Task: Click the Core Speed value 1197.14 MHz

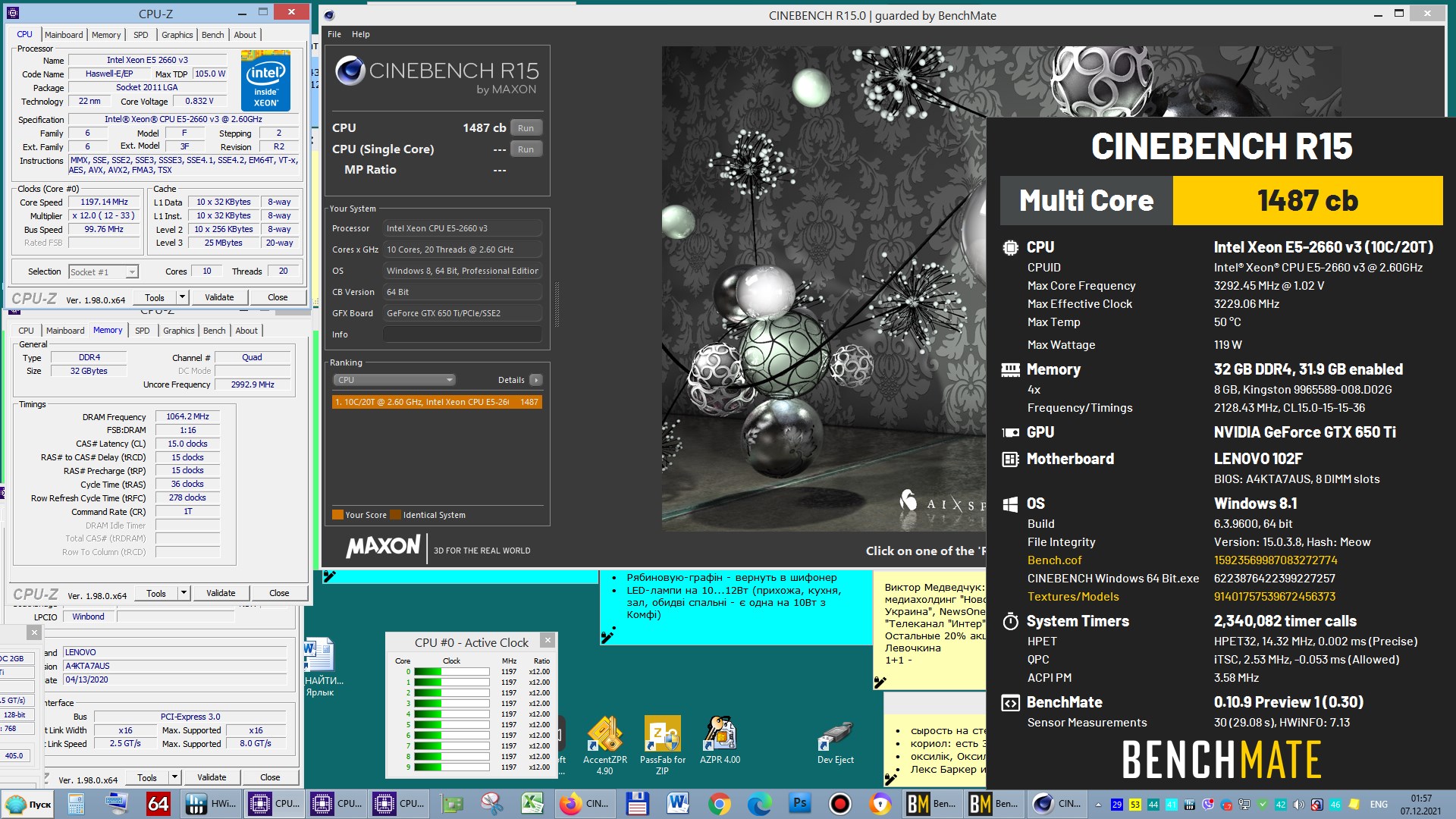Action: coord(105,202)
